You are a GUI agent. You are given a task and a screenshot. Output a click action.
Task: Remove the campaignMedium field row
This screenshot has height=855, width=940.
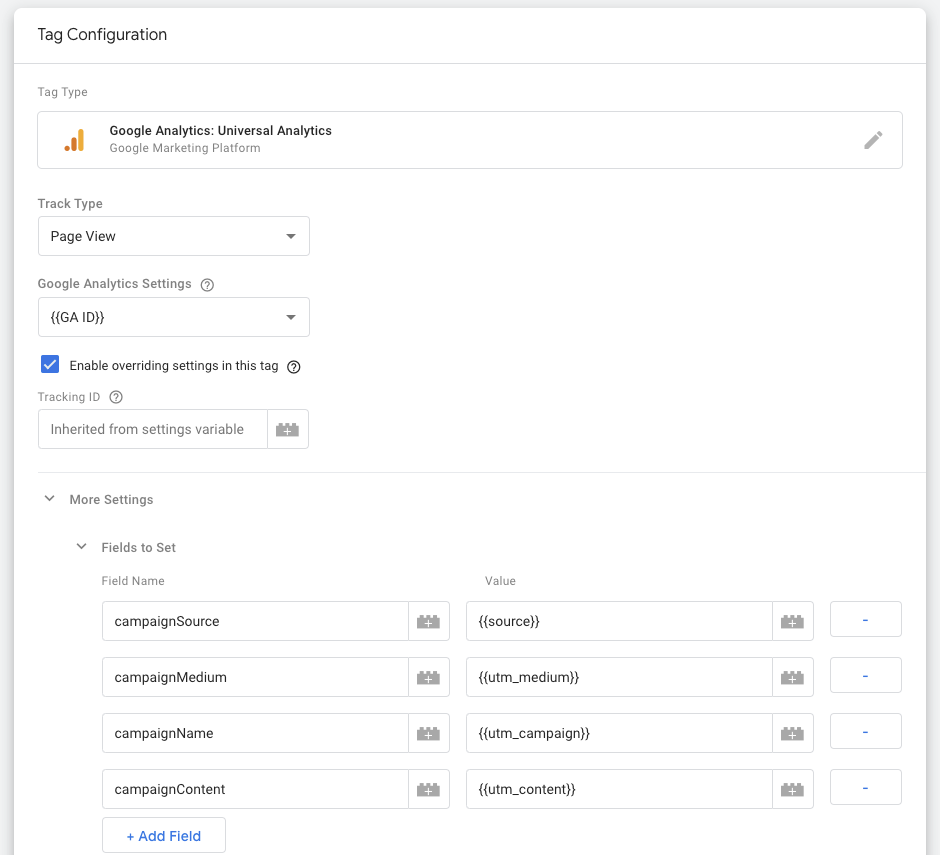(866, 675)
